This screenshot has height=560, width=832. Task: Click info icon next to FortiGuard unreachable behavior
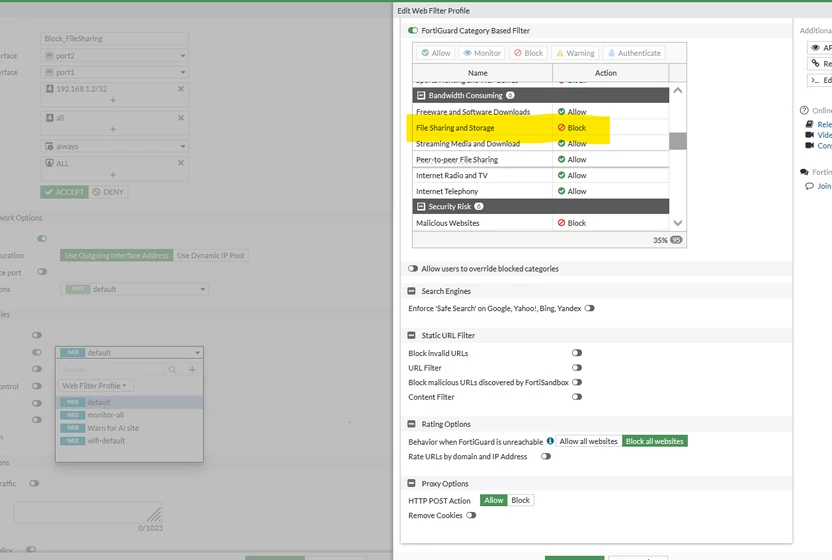point(550,441)
